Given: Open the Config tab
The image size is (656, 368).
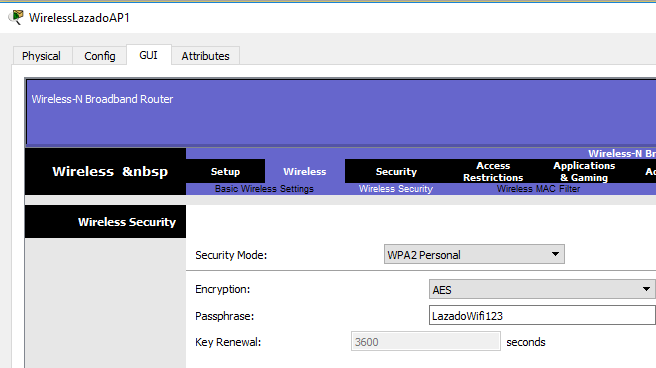Looking at the screenshot, I should click(x=100, y=56).
